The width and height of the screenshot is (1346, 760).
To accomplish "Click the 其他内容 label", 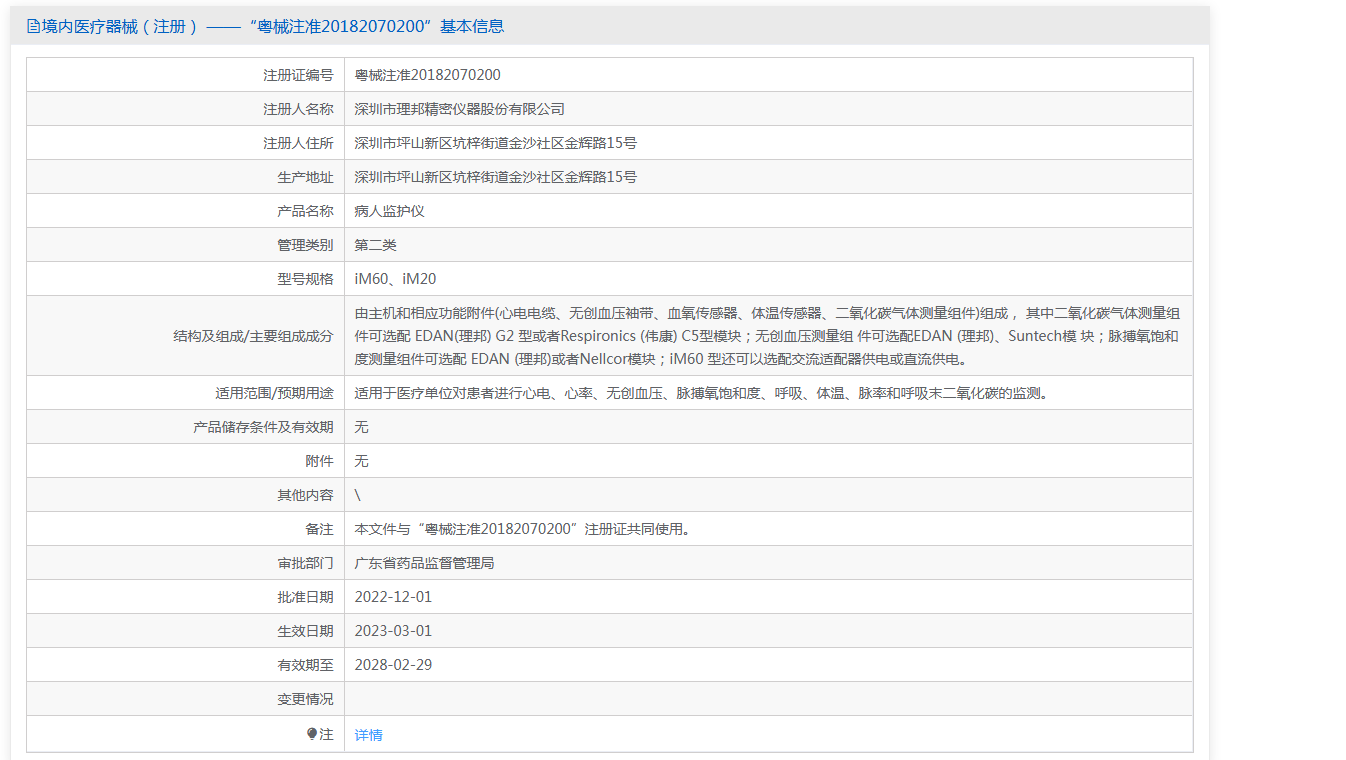I will 305,495.
